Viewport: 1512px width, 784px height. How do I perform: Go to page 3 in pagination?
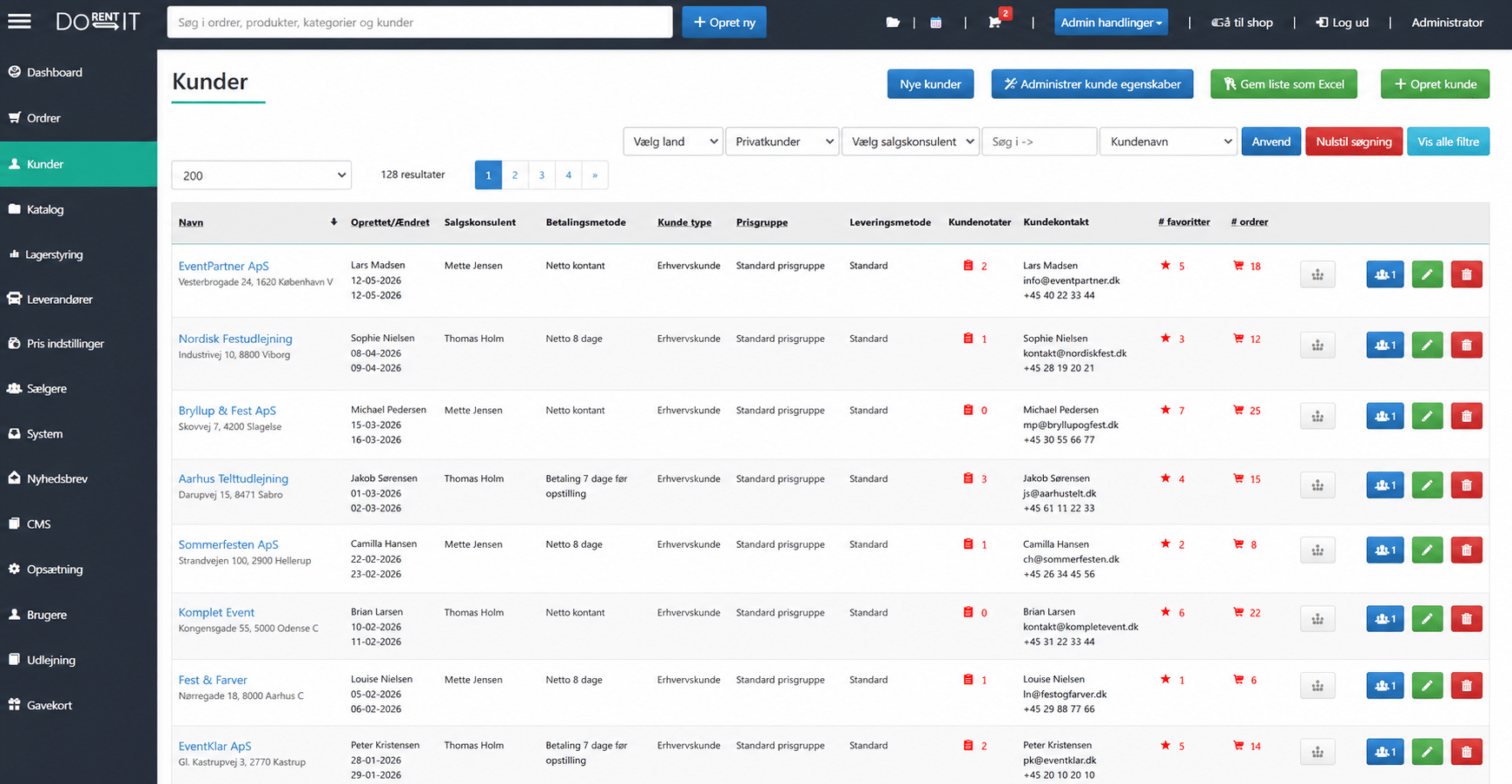(x=542, y=175)
